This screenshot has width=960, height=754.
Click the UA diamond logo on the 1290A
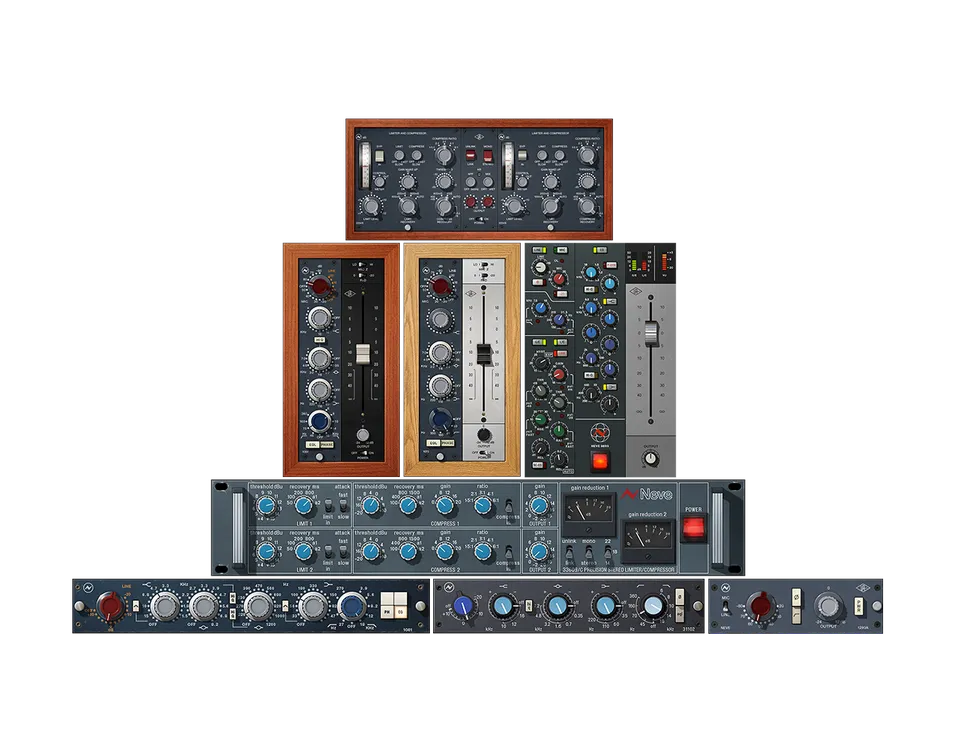click(863, 588)
